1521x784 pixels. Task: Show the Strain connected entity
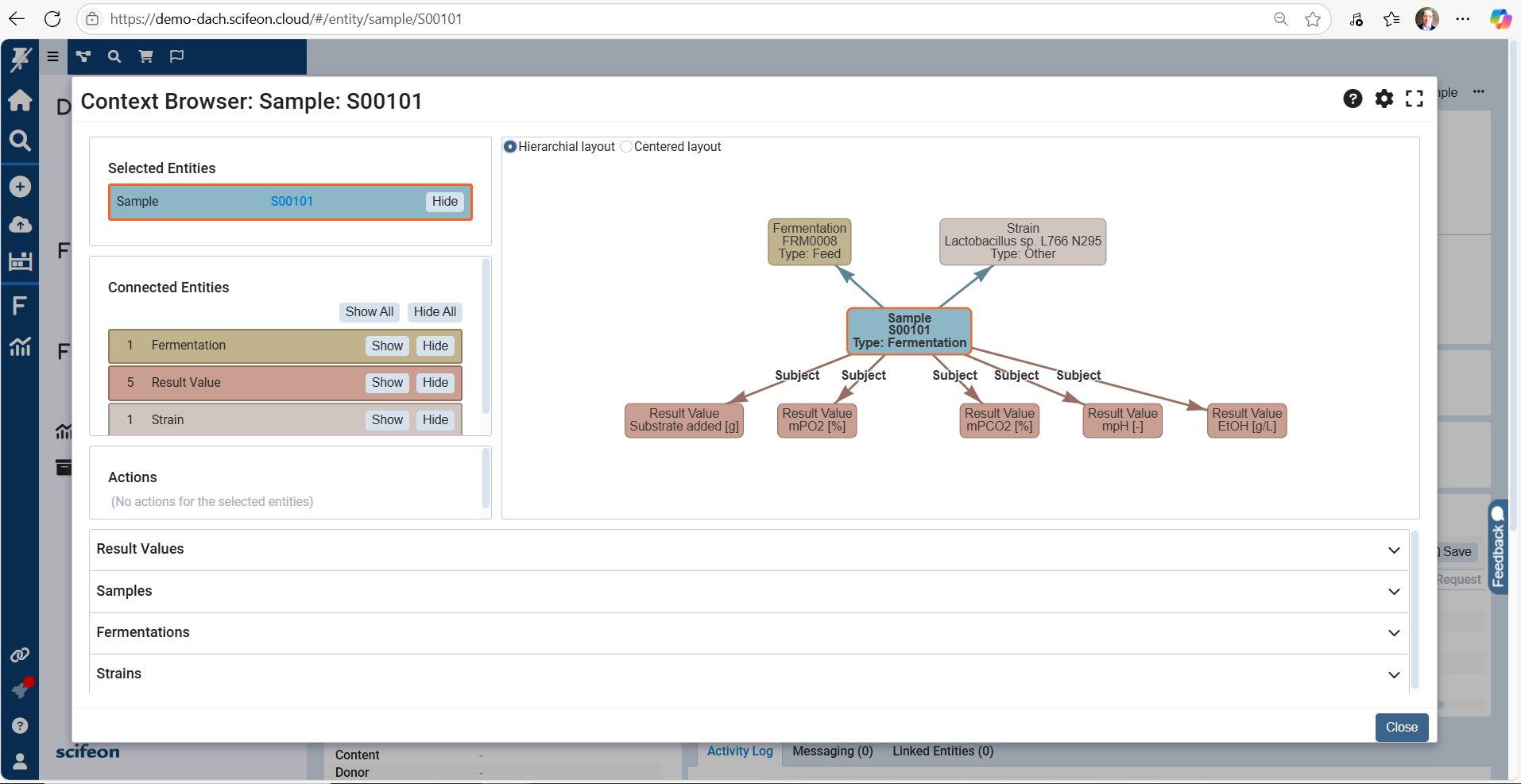(x=386, y=419)
